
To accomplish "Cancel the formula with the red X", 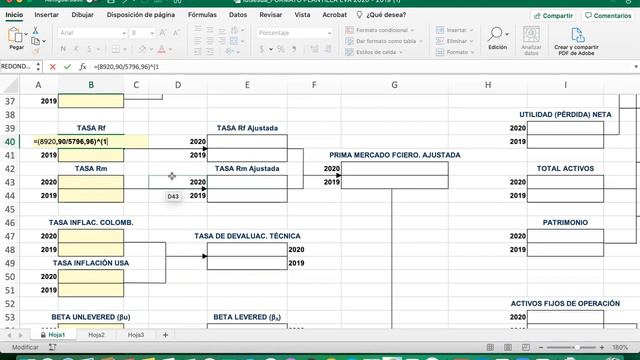I will coord(52,67).
